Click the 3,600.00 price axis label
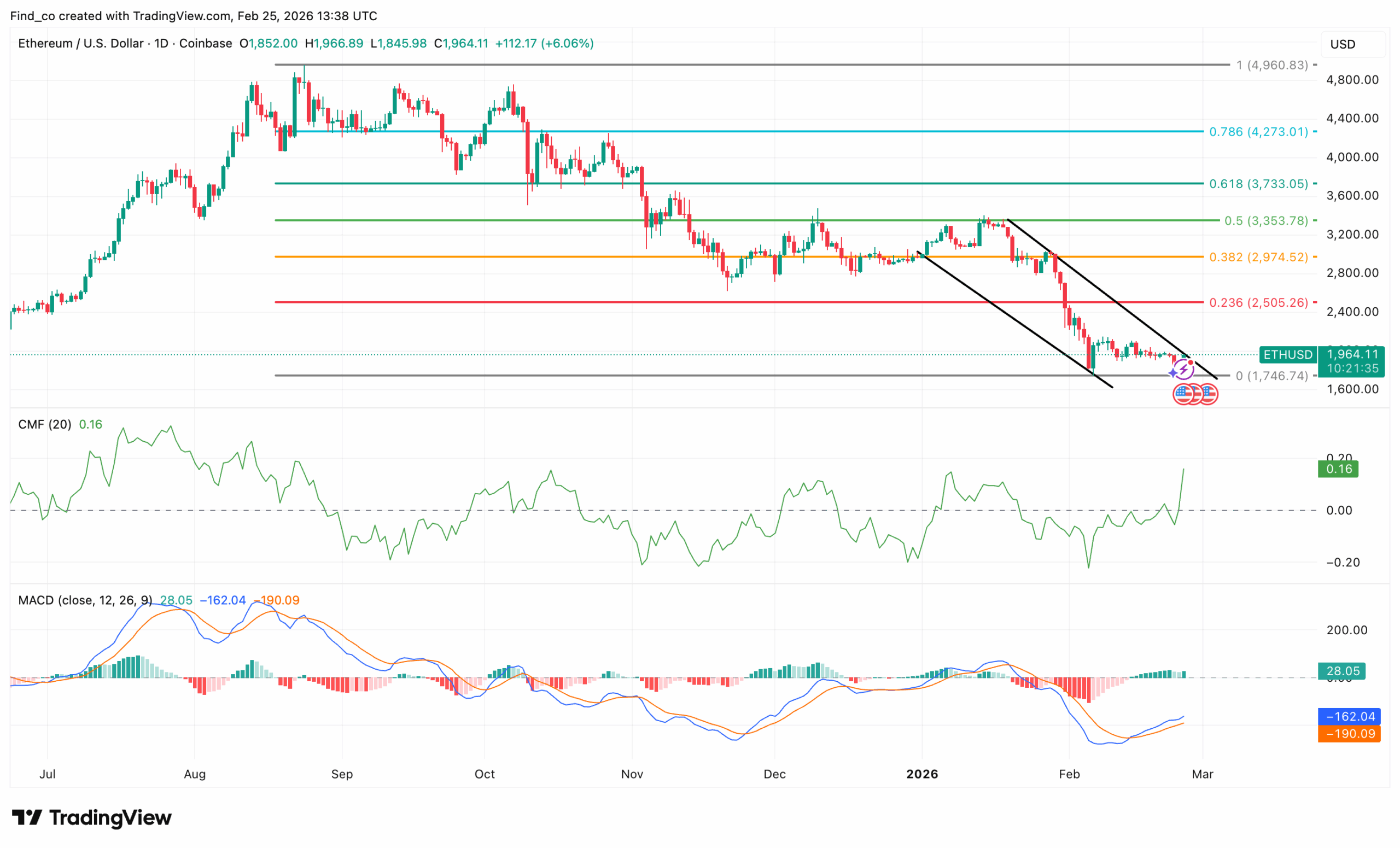Image resolution: width=1400 pixels, height=848 pixels. 1352,196
